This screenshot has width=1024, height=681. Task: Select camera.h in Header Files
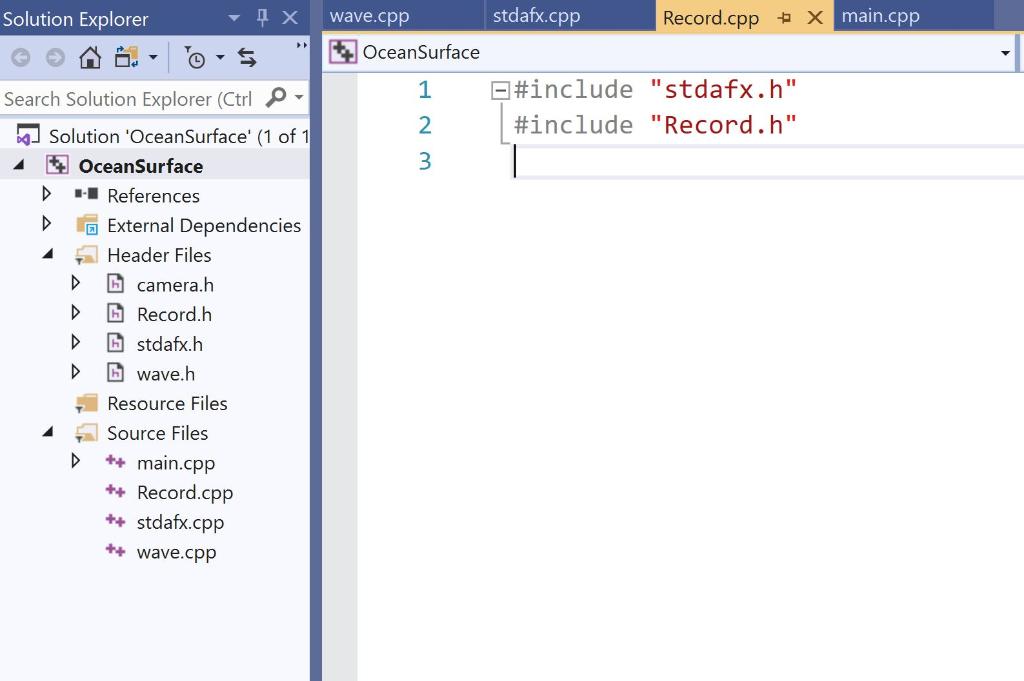tap(175, 285)
